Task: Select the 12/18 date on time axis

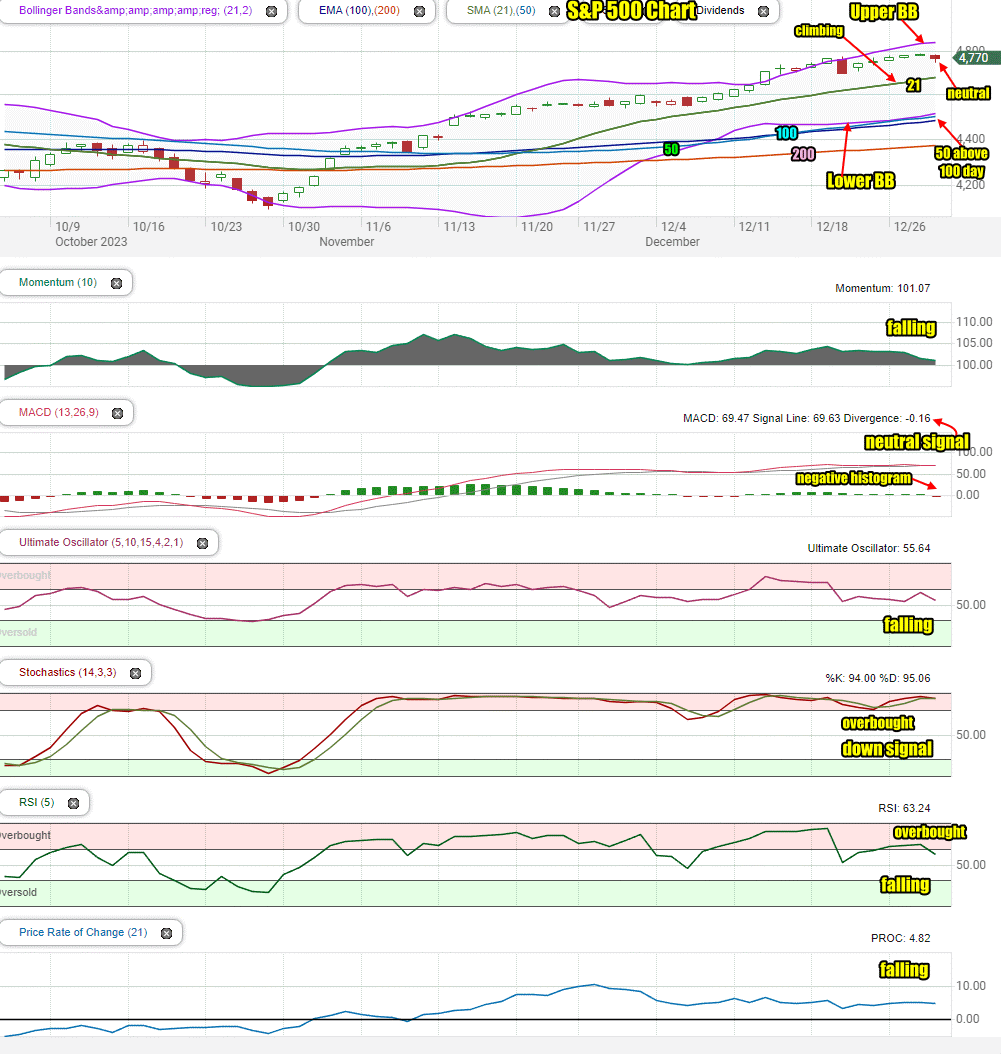Action: coord(832,227)
